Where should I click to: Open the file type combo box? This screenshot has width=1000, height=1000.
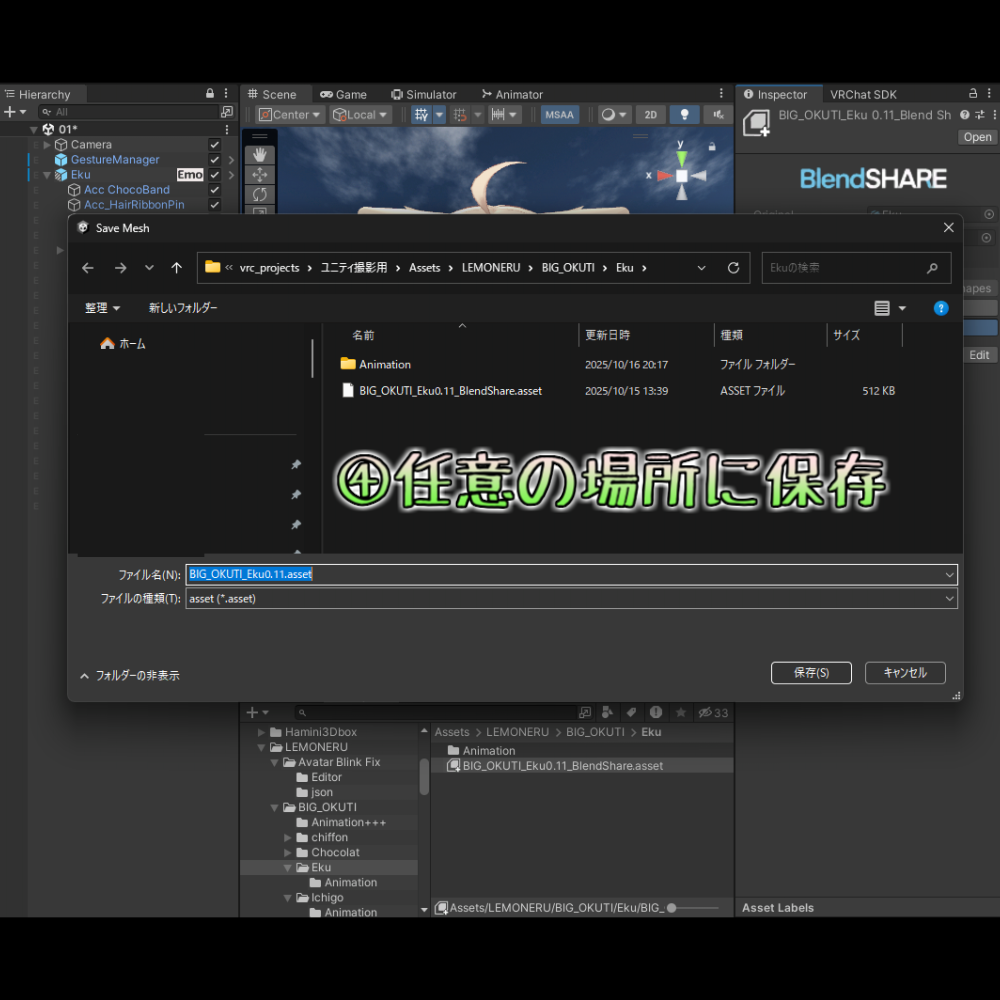coord(571,599)
